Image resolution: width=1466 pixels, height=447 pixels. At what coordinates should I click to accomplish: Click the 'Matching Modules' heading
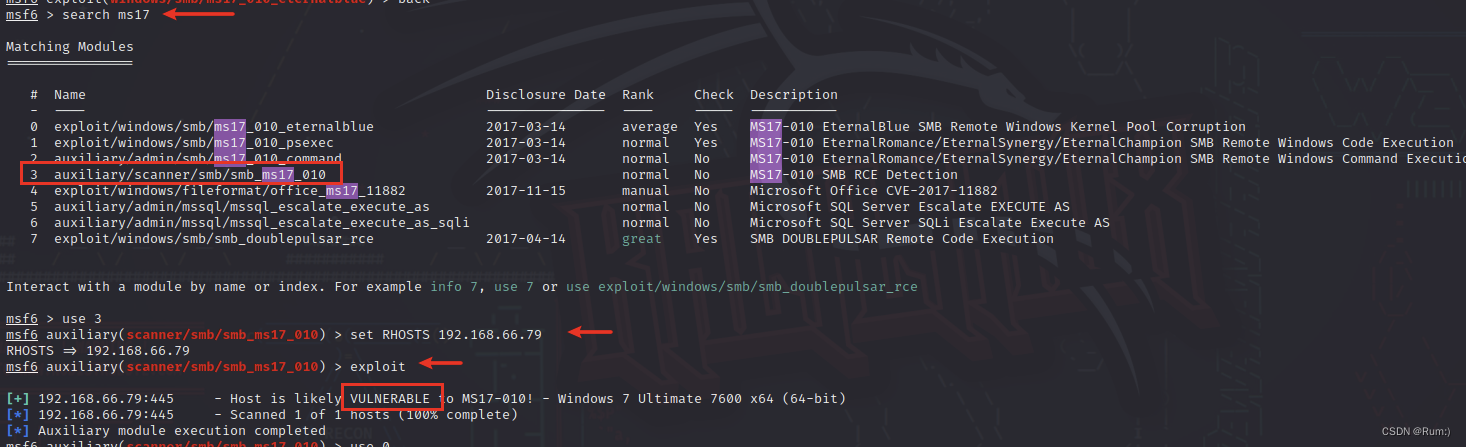tap(70, 47)
